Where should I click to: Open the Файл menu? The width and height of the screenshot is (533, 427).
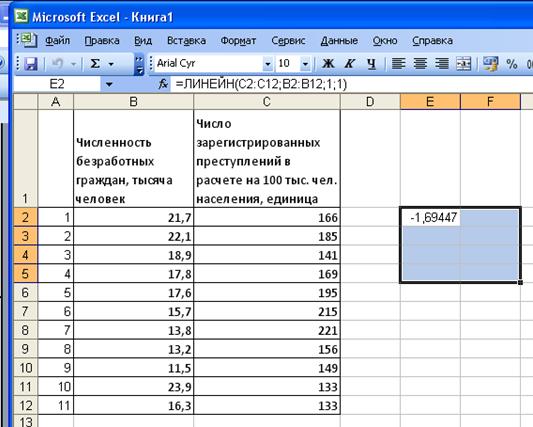tap(57, 40)
